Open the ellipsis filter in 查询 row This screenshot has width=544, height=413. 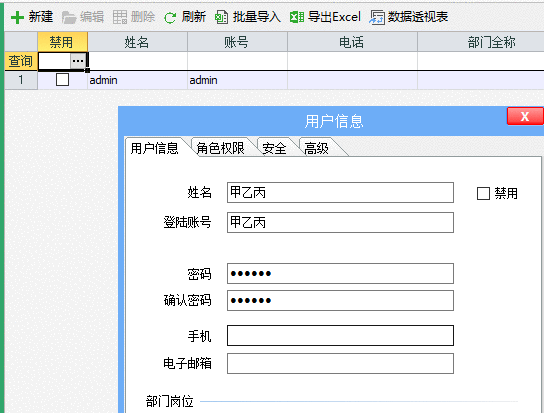tap(78, 61)
